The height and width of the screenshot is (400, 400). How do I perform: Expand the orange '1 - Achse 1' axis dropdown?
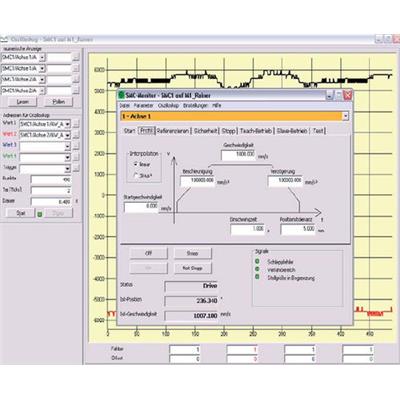point(345,116)
